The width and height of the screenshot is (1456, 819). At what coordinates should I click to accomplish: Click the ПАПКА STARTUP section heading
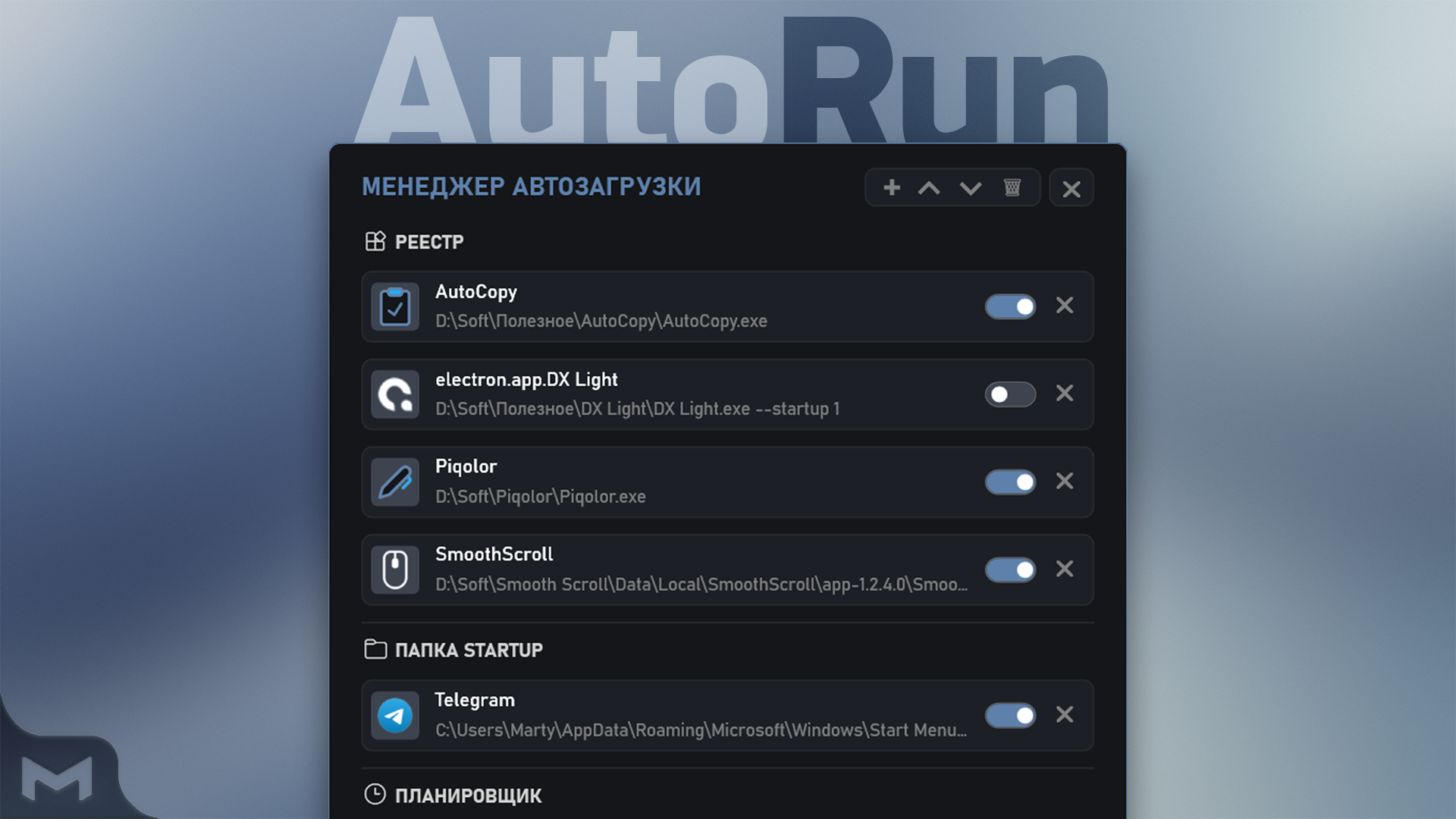point(469,650)
